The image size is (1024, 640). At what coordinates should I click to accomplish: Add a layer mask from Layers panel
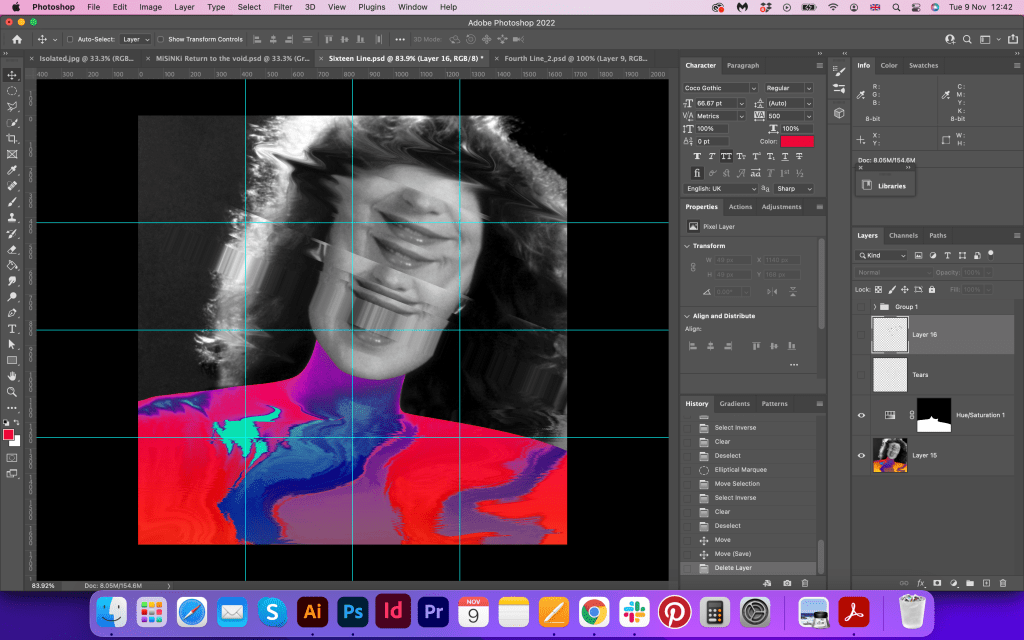pyautogui.click(x=937, y=582)
